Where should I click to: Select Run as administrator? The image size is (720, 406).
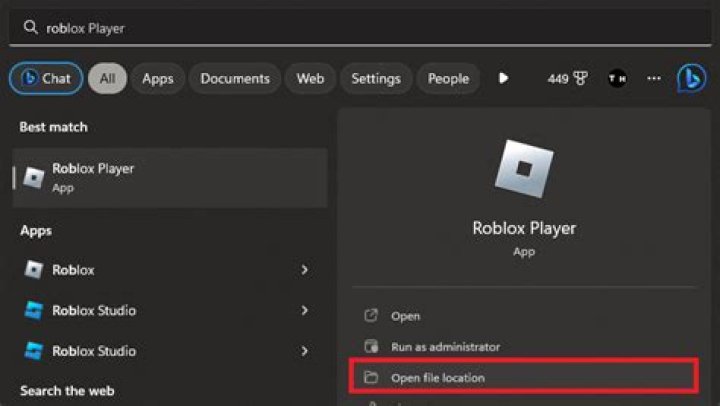445,346
